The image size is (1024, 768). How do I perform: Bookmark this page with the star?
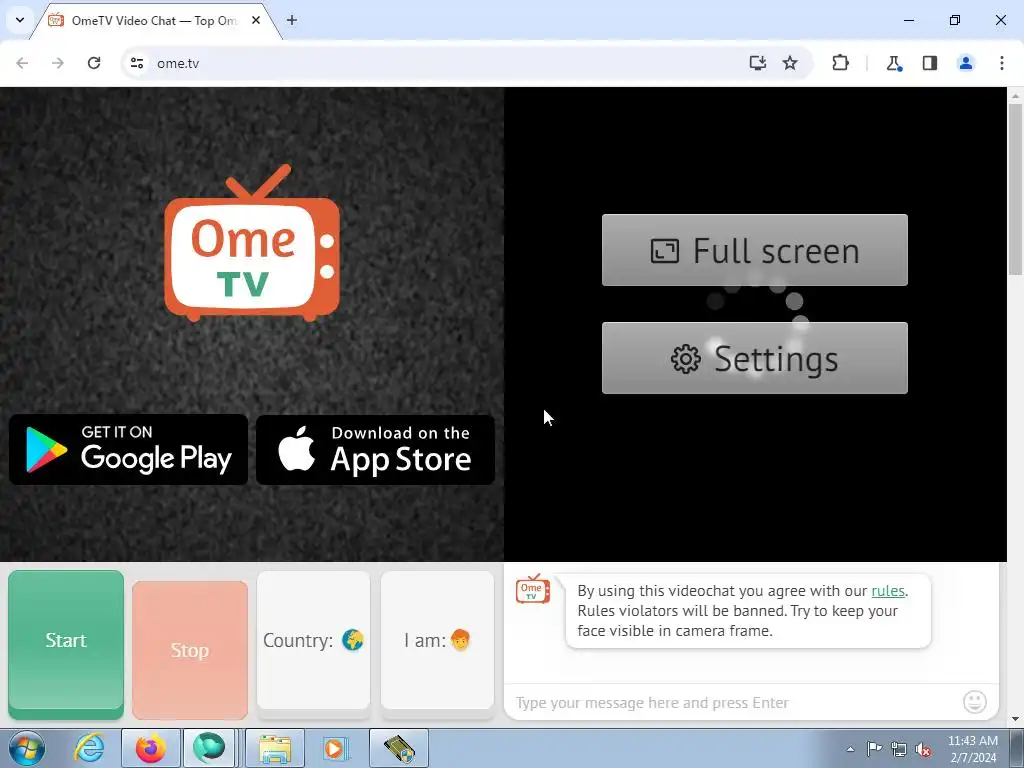tap(790, 63)
